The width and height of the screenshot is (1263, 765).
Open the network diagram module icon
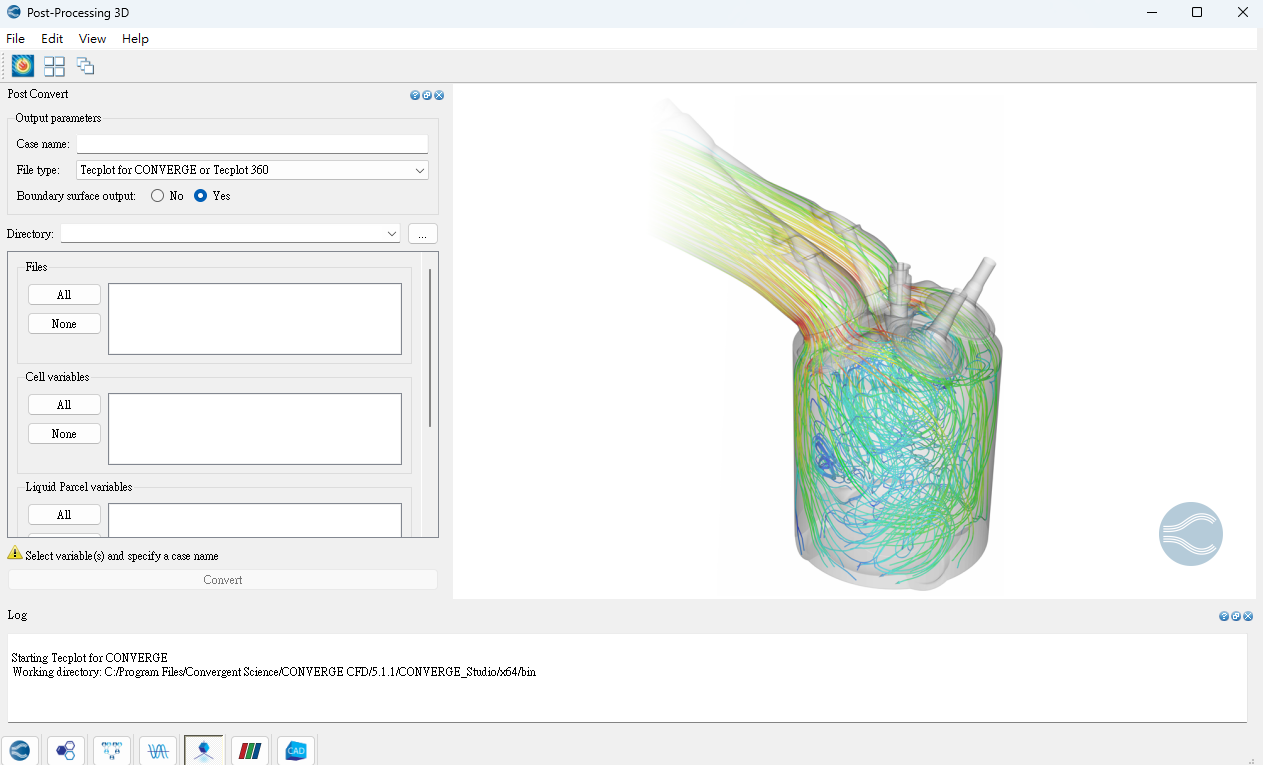point(112,750)
